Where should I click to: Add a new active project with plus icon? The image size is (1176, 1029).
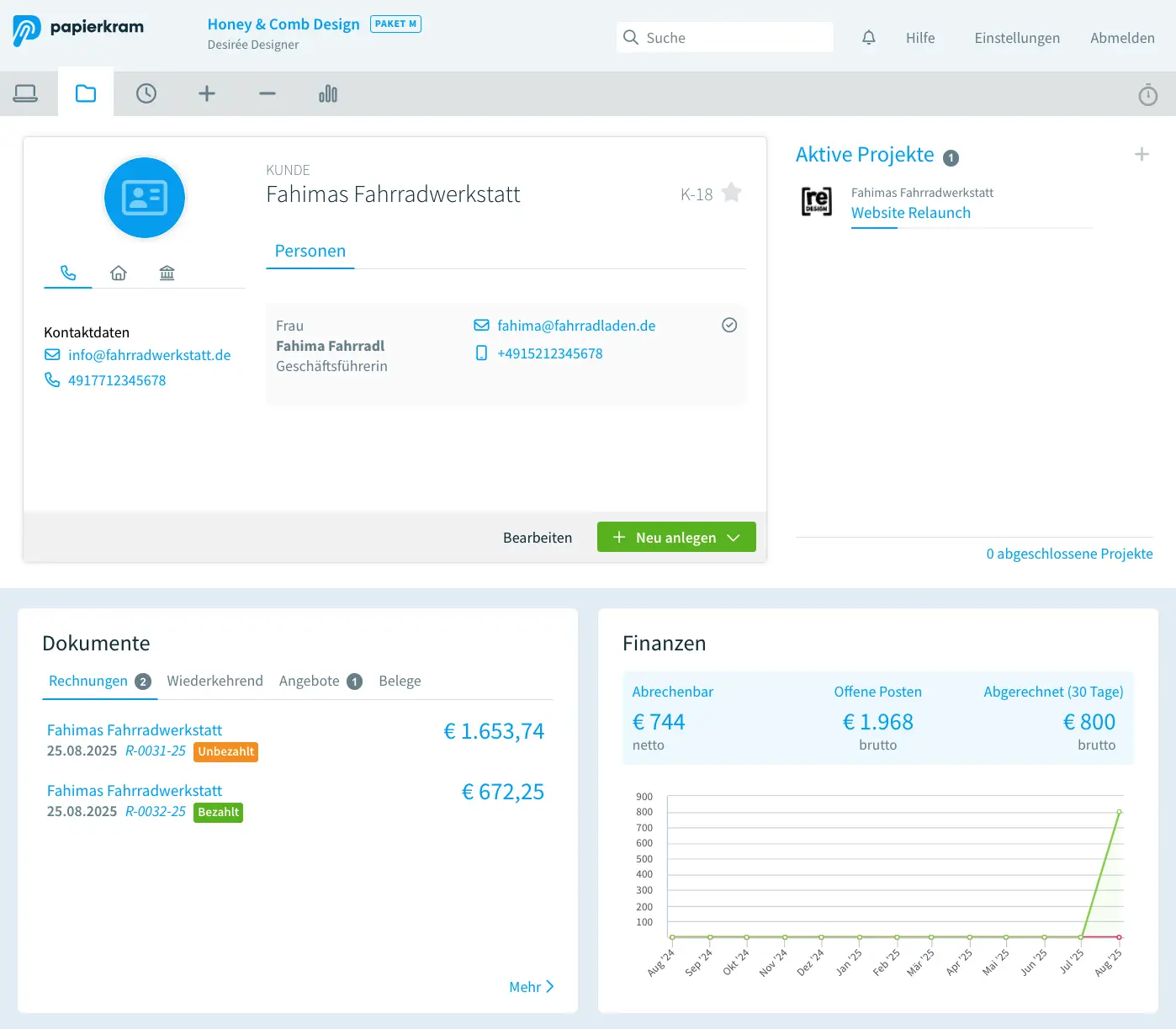(1142, 154)
